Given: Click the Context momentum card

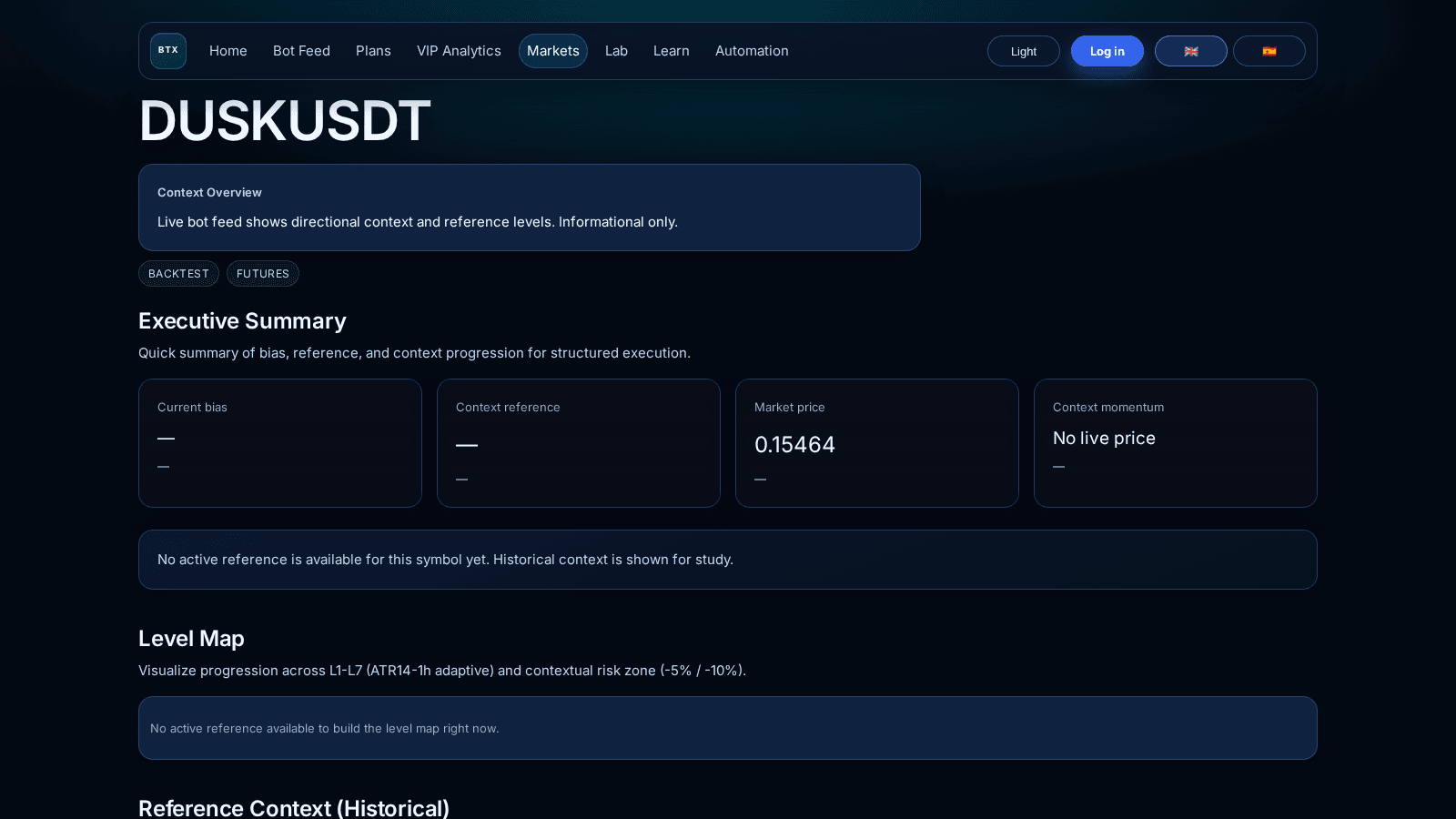Looking at the screenshot, I should click(x=1175, y=443).
